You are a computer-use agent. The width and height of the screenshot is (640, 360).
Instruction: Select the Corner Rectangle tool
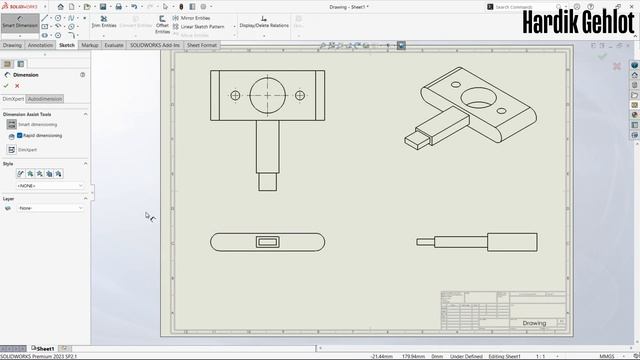[x=45, y=27]
